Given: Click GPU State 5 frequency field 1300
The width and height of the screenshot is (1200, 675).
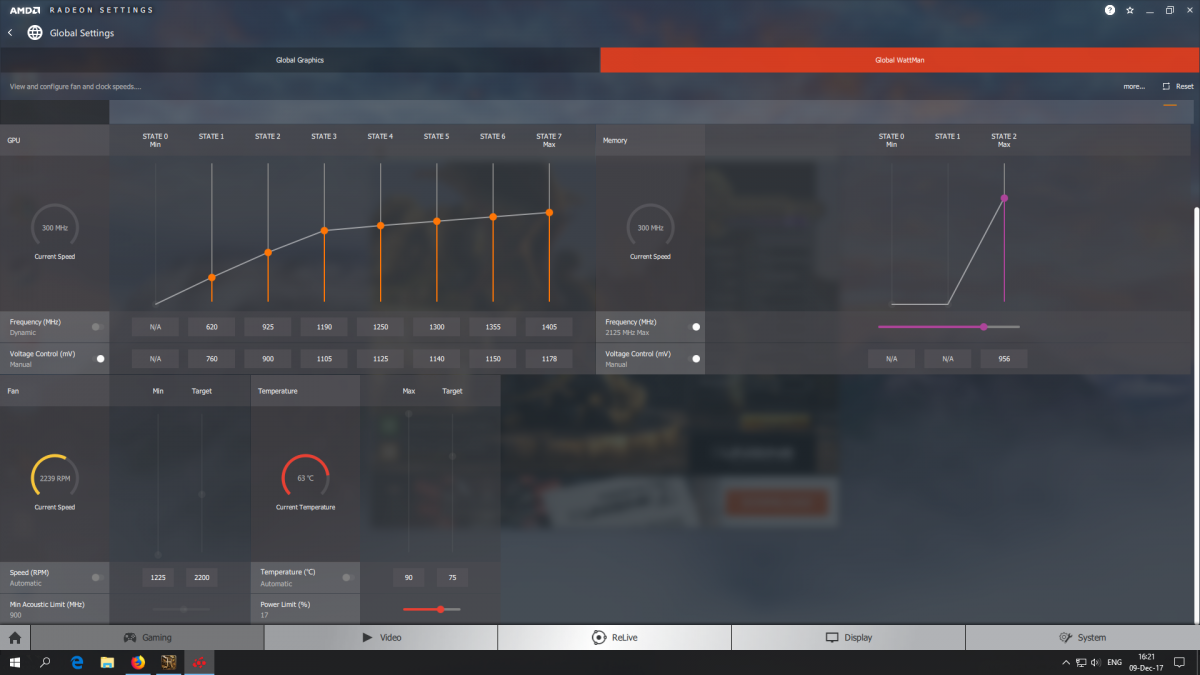Looking at the screenshot, I should [436, 327].
